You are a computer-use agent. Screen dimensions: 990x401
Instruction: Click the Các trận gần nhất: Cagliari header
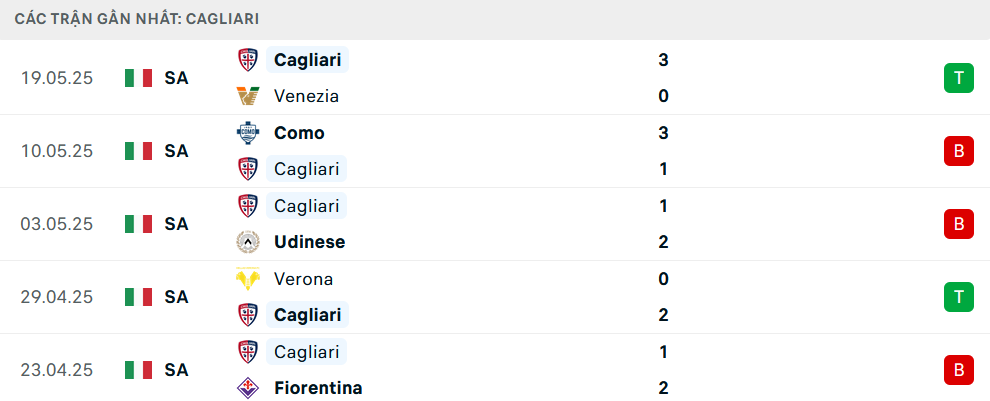[137, 19]
